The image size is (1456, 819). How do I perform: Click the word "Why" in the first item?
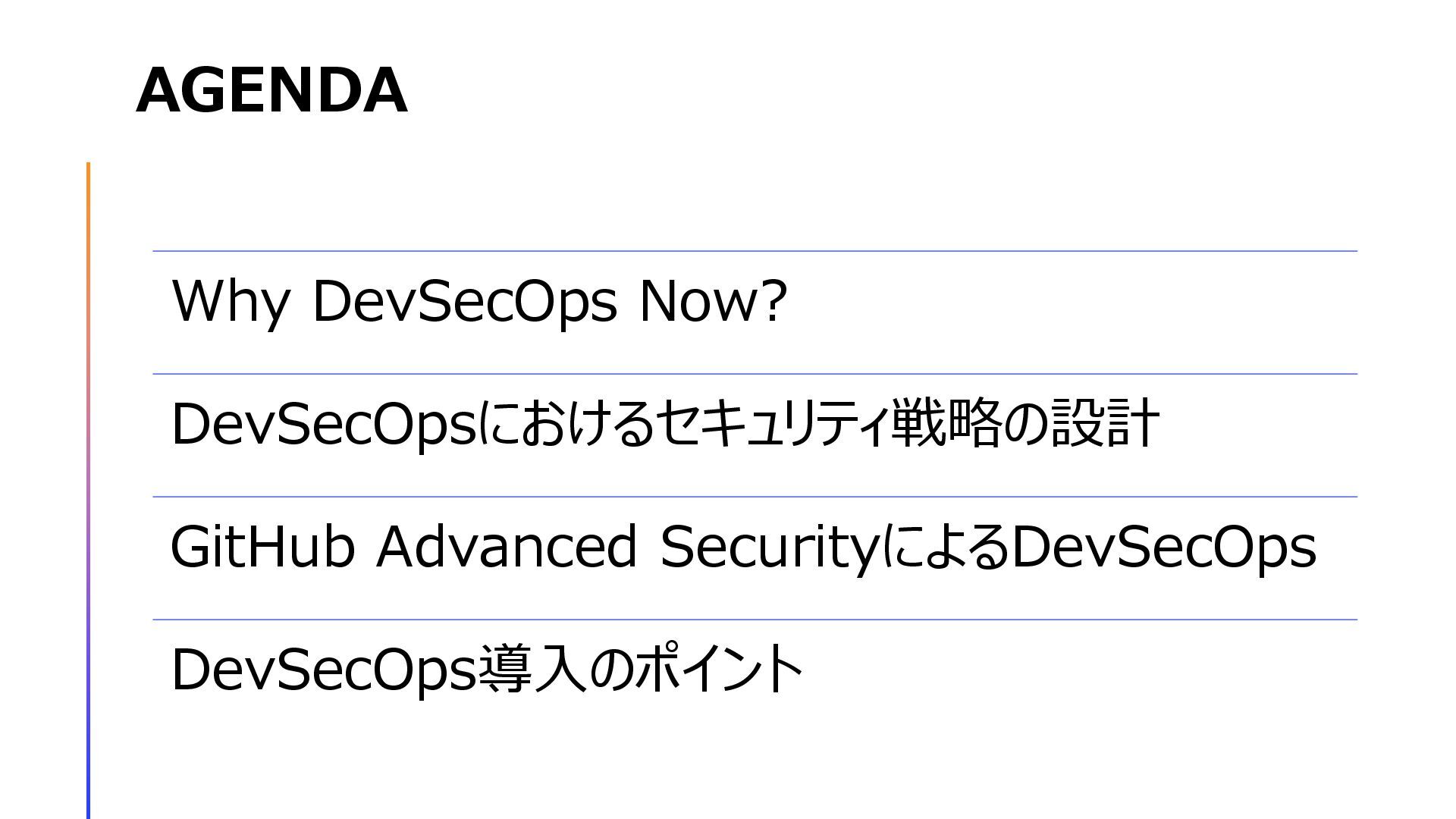231,303
